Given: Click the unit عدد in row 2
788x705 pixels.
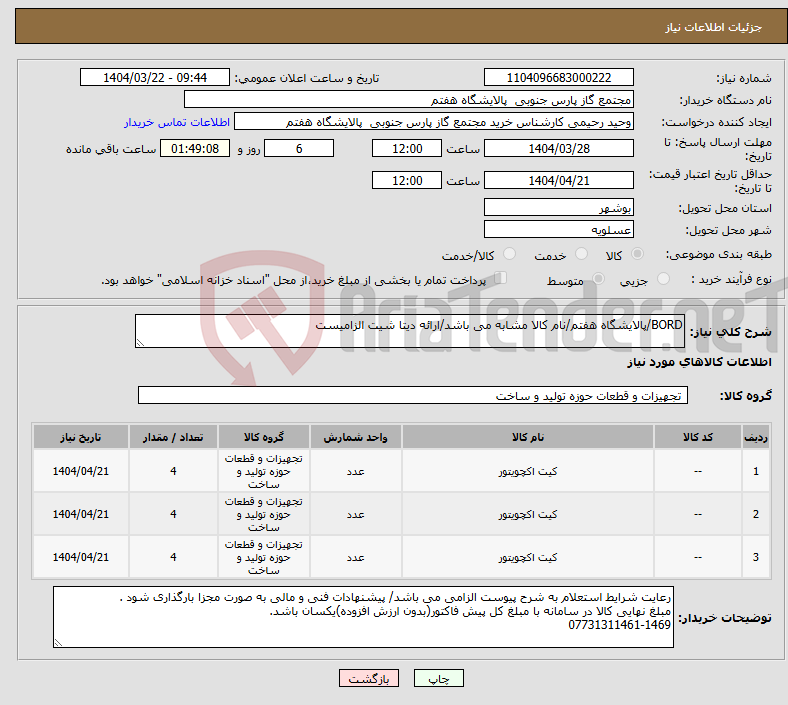Looking at the screenshot, I should click(355, 514).
